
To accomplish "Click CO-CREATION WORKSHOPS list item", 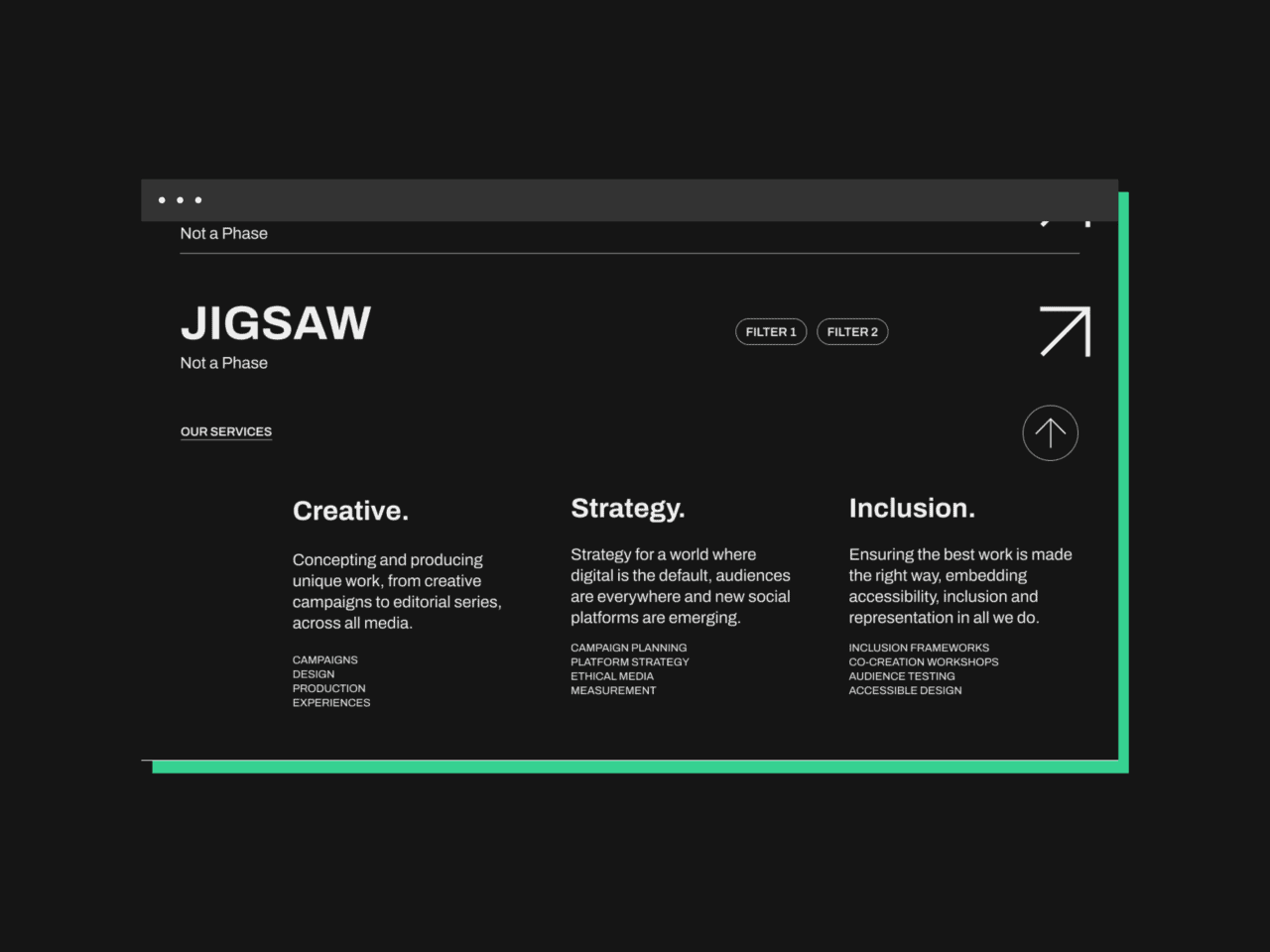I will [x=924, y=661].
